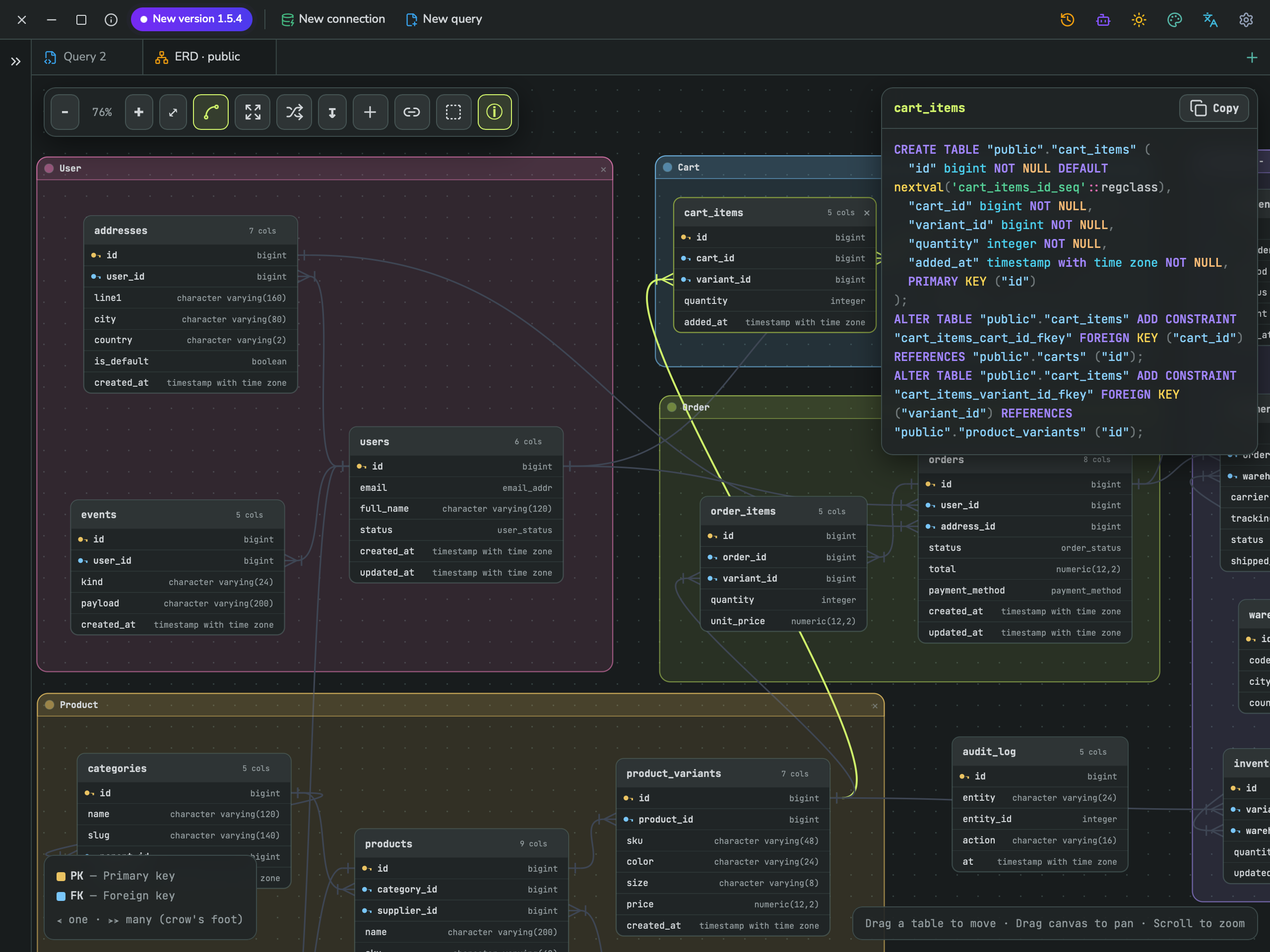Click the country row in addresses

(190, 340)
